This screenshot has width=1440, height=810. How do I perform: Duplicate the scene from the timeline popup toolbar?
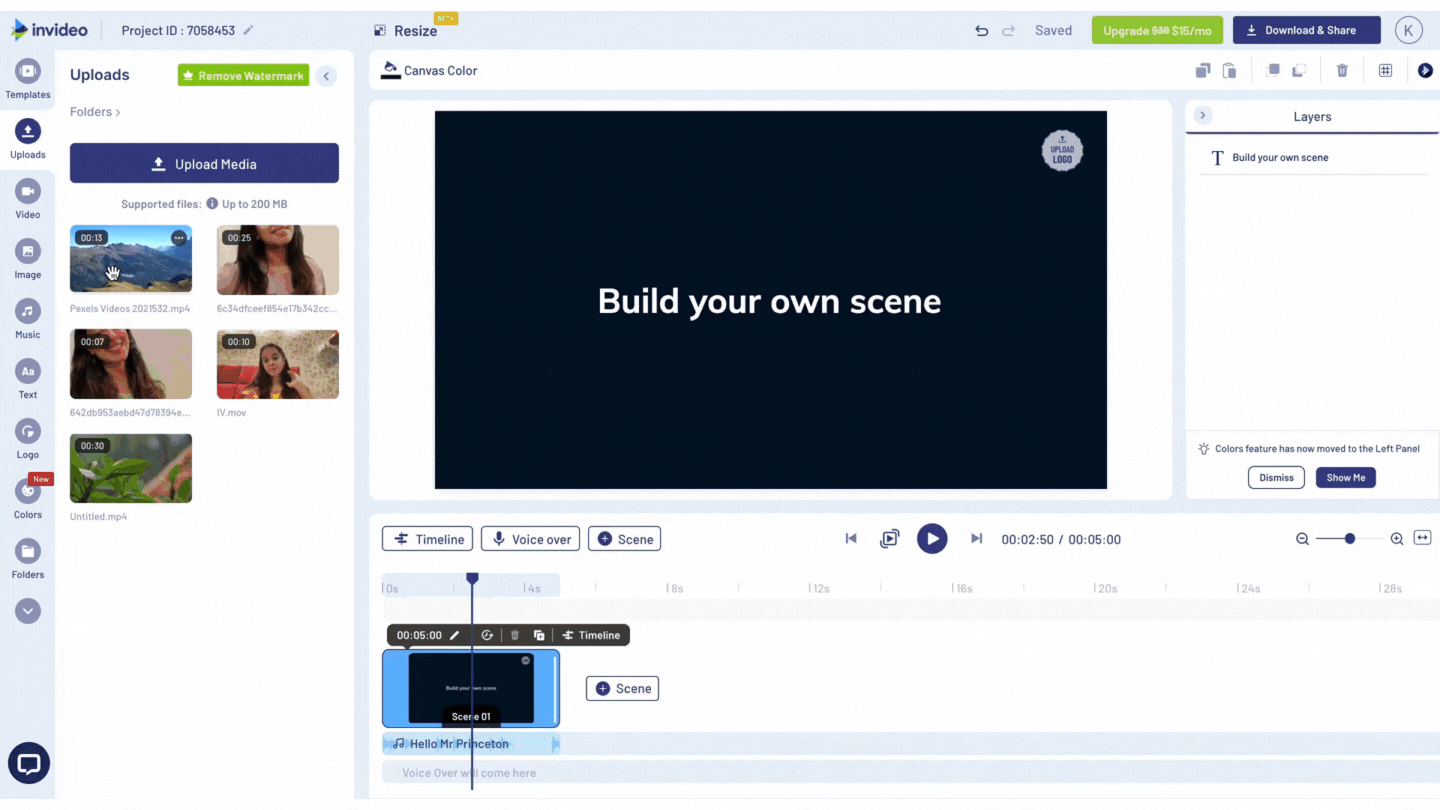click(x=539, y=634)
